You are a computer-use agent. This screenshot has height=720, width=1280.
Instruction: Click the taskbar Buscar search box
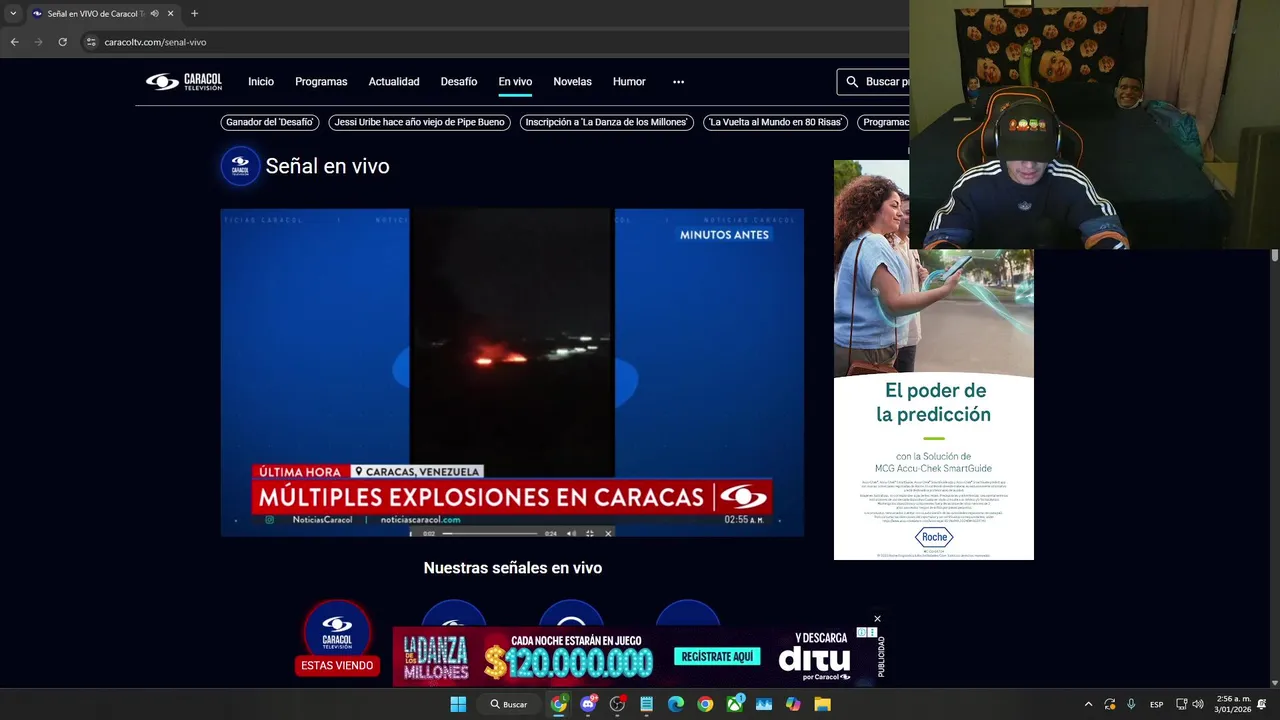(510, 704)
